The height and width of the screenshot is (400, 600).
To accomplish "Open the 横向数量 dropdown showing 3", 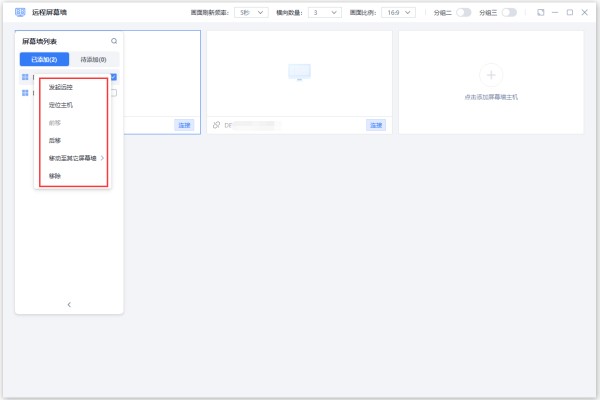I will [324, 13].
